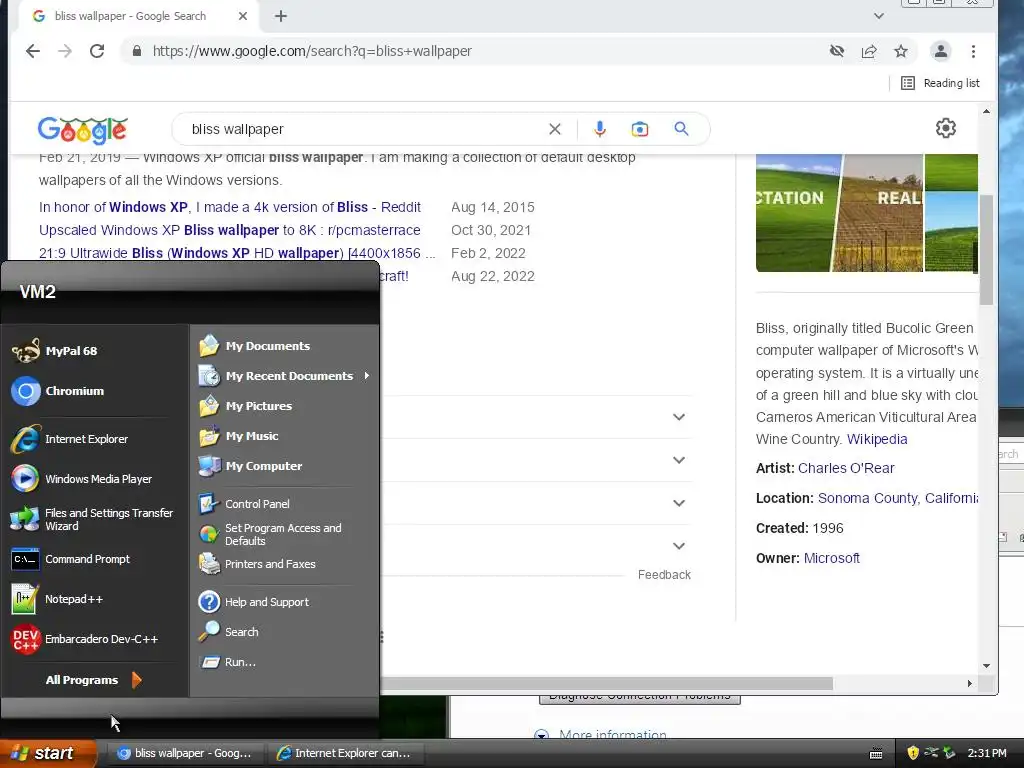This screenshot has width=1024, height=768.
Task: Click the Start button
Action: tap(48, 753)
